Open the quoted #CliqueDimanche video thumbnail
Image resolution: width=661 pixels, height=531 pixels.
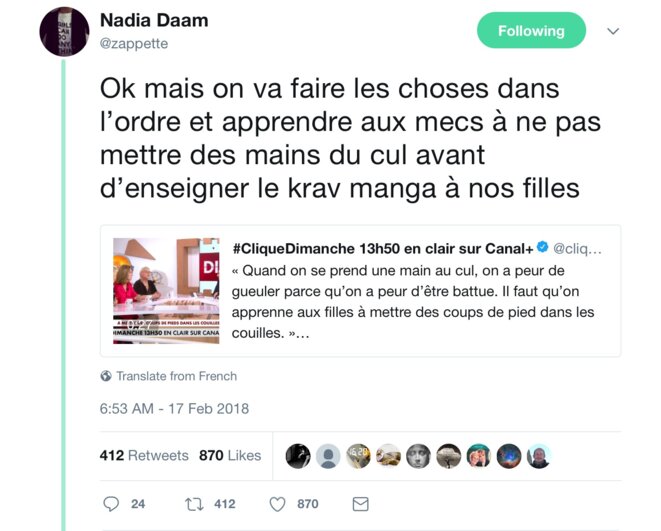[166, 291]
